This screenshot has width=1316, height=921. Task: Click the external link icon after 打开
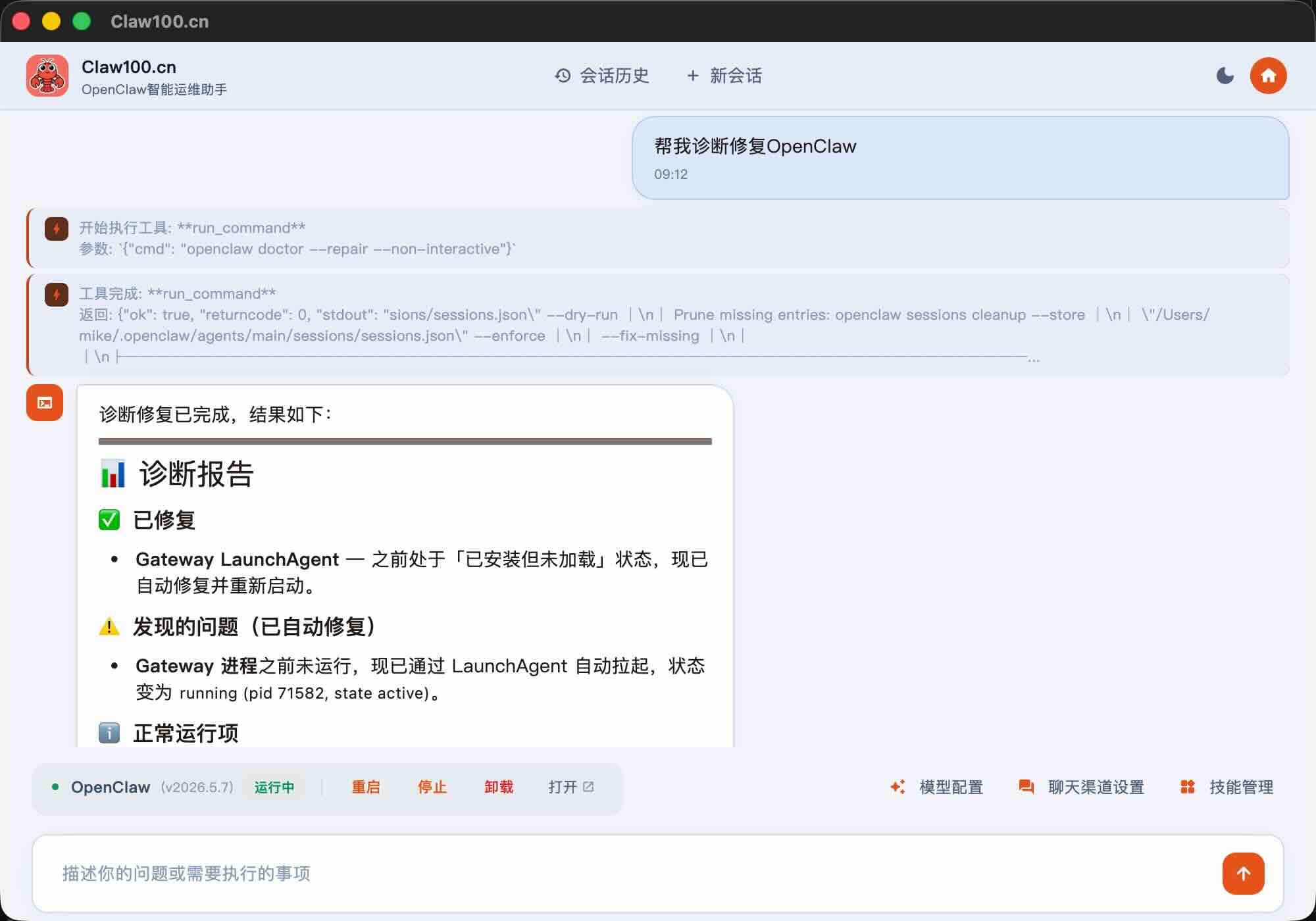click(x=588, y=787)
